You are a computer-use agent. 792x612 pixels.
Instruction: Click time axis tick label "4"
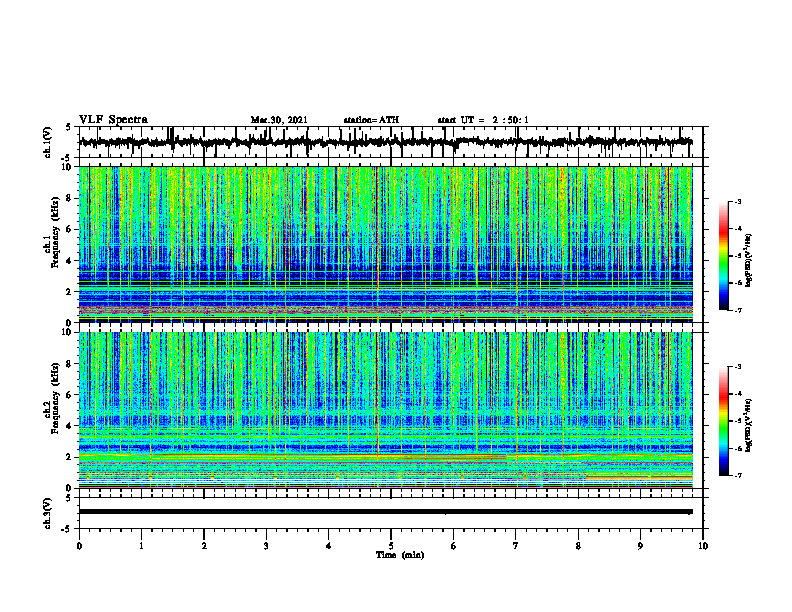point(328,546)
